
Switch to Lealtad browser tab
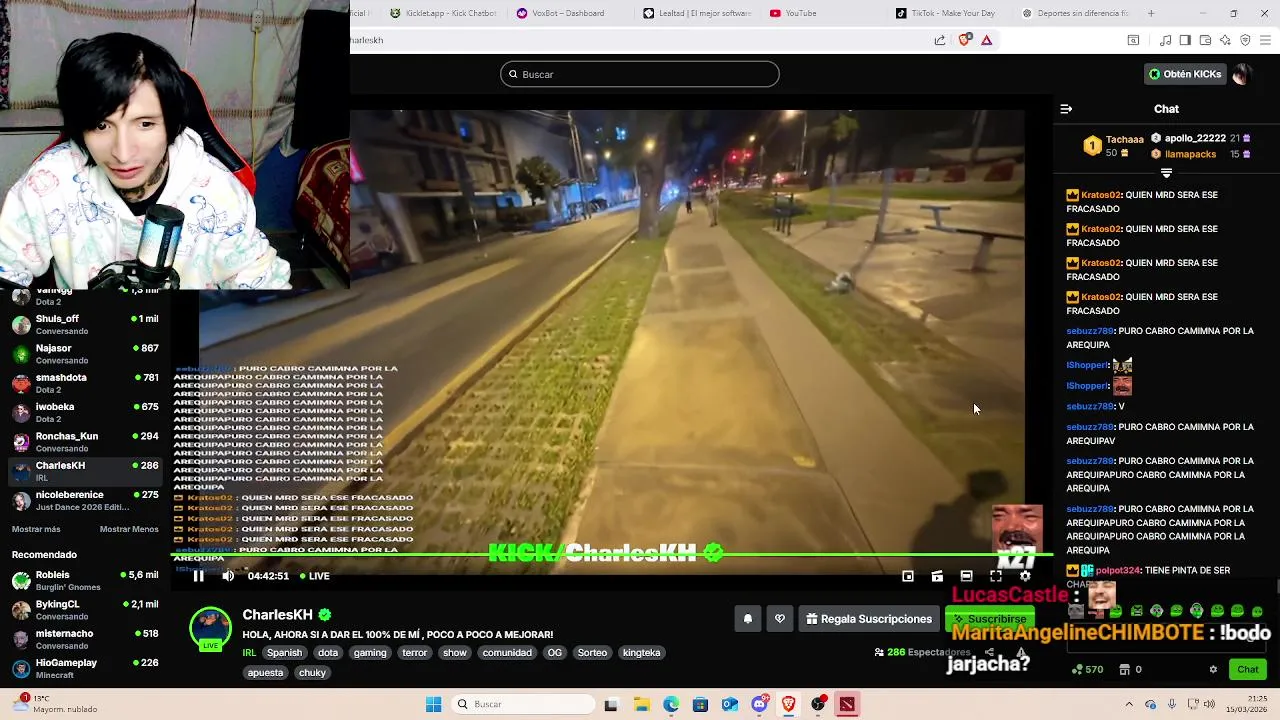pyautogui.click(x=697, y=13)
